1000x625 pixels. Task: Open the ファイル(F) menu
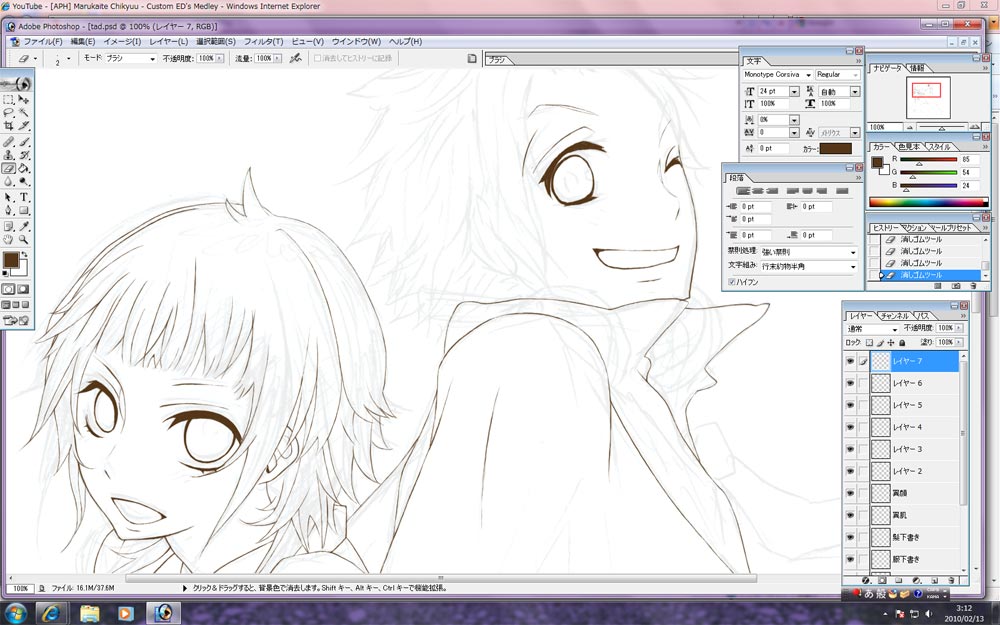43,41
